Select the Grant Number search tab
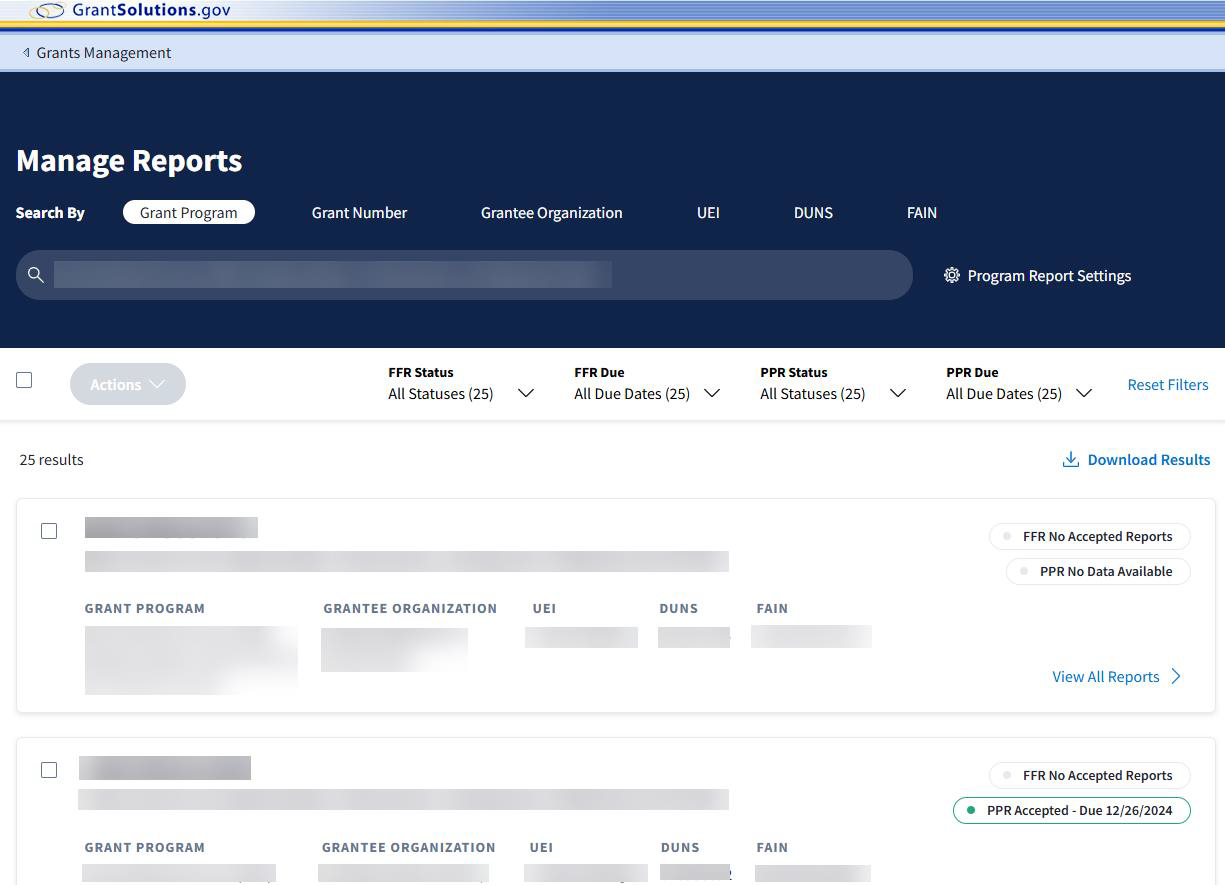1225x885 pixels. tap(359, 213)
